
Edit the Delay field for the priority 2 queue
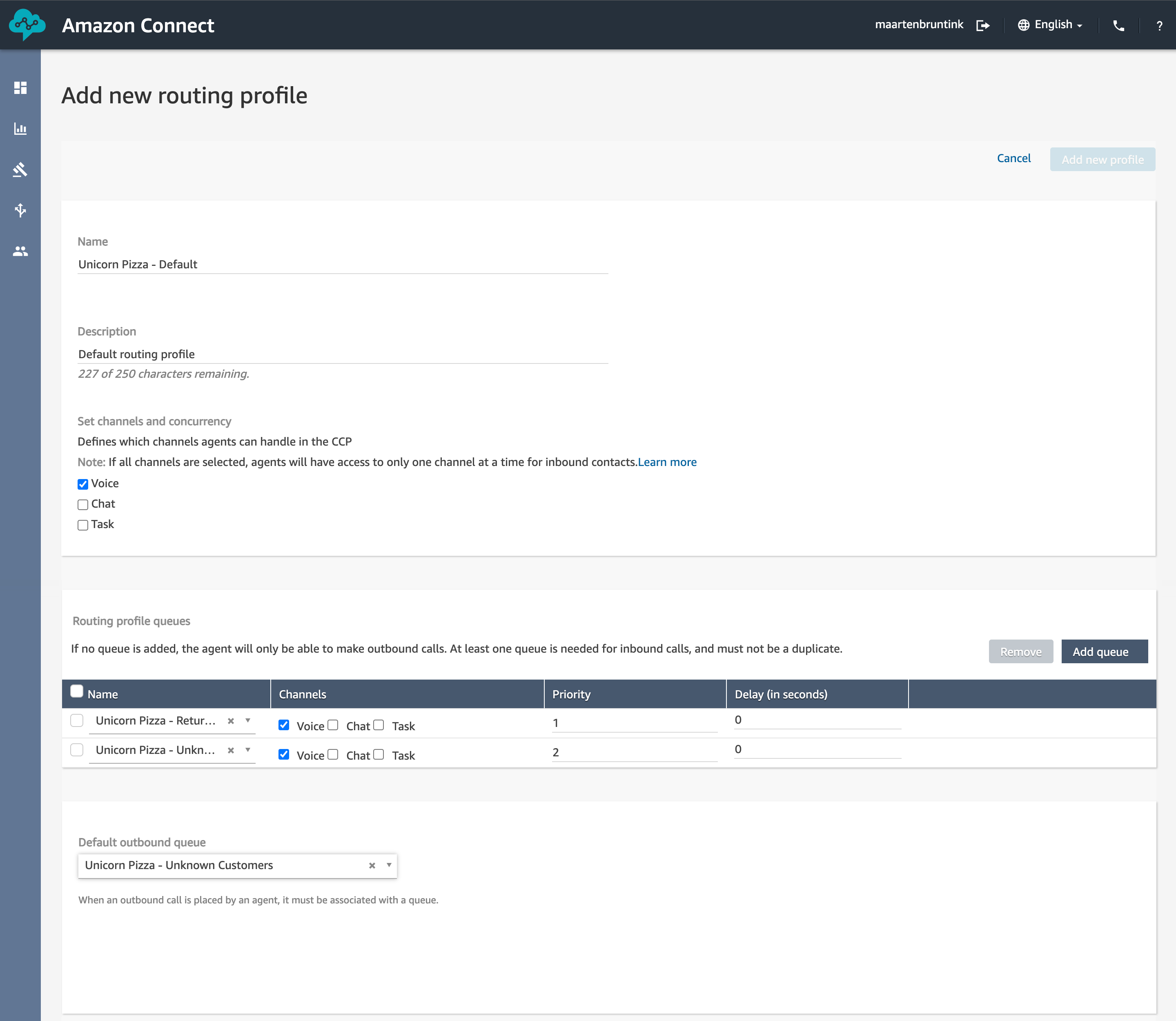(817, 750)
